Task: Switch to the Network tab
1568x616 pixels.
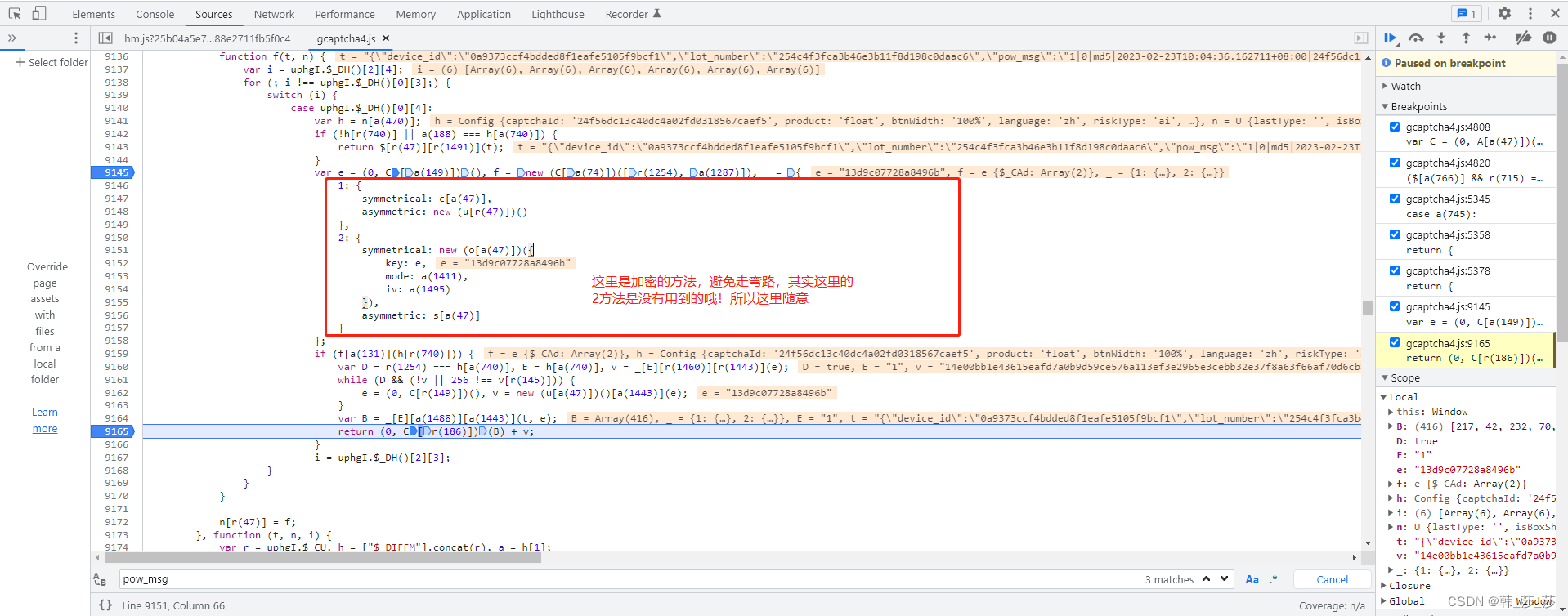Action: point(274,14)
